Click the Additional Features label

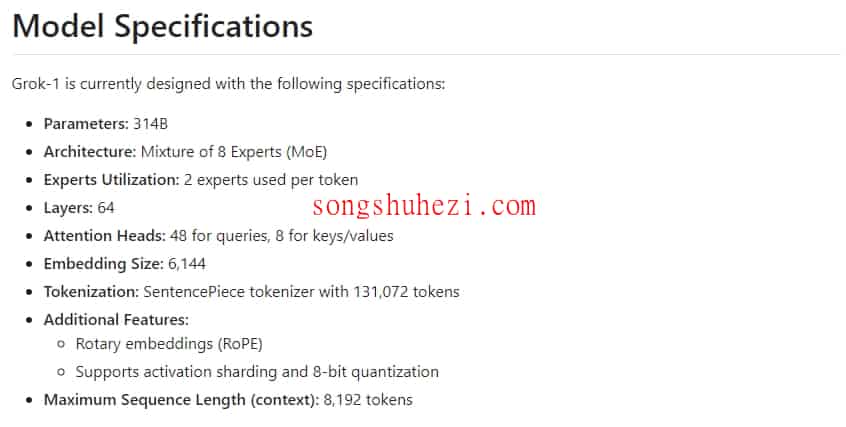click(117, 320)
